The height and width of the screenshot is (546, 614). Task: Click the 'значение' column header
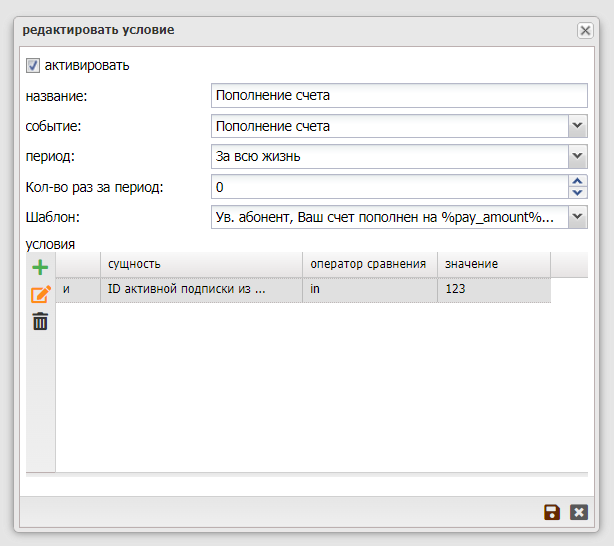coord(493,264)
